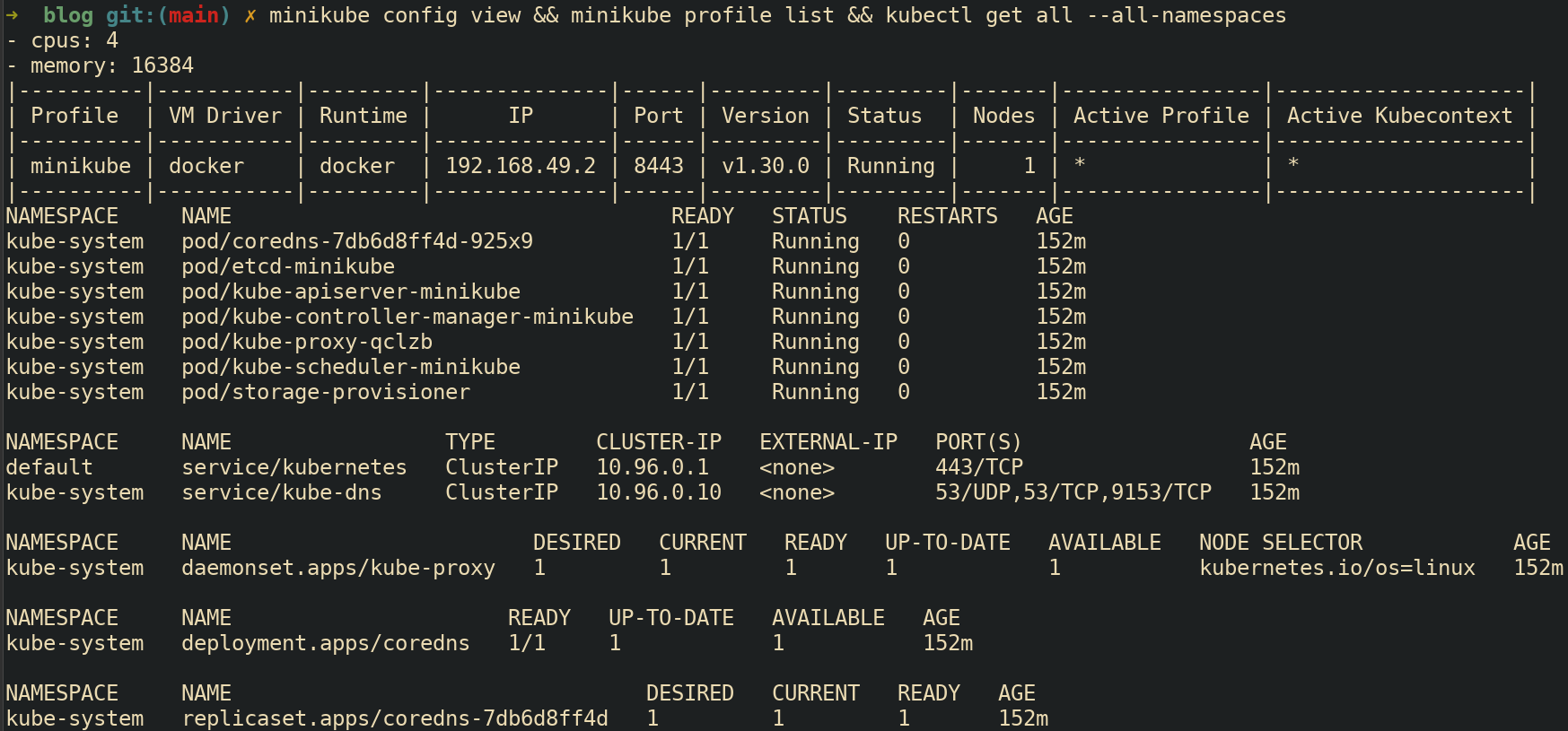The width and height of the screenshot is (1568, 731).
Task: Click the red 'main' branch name
Action: [x=194, y=15]
